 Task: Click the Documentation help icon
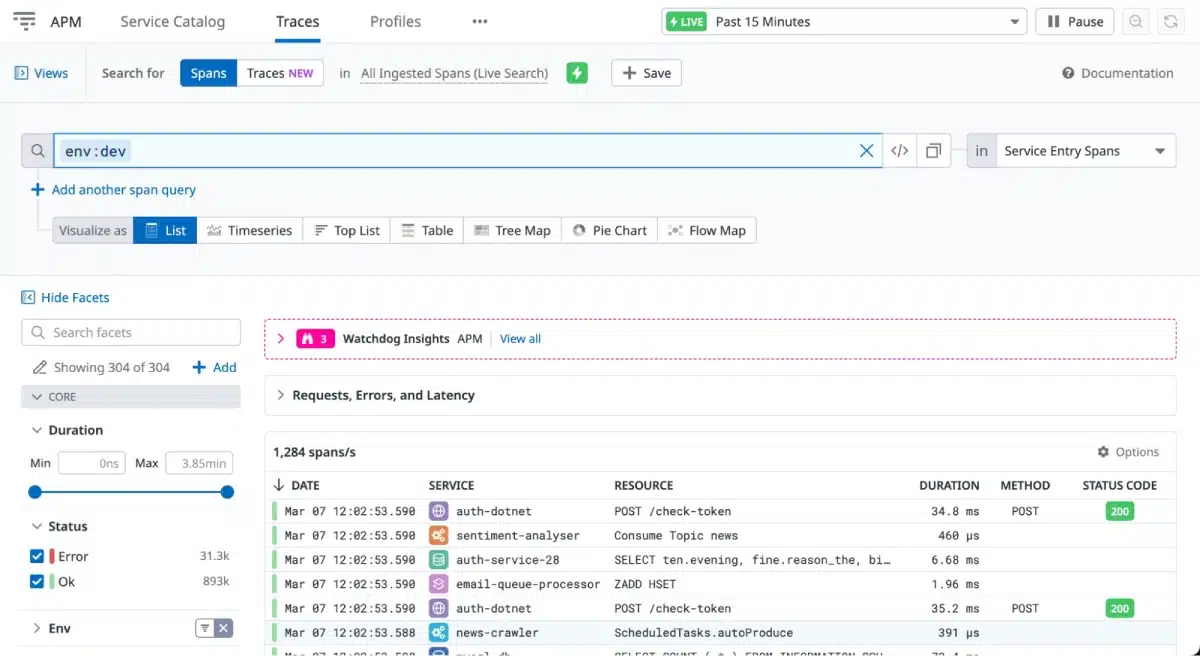point(1068,73)
